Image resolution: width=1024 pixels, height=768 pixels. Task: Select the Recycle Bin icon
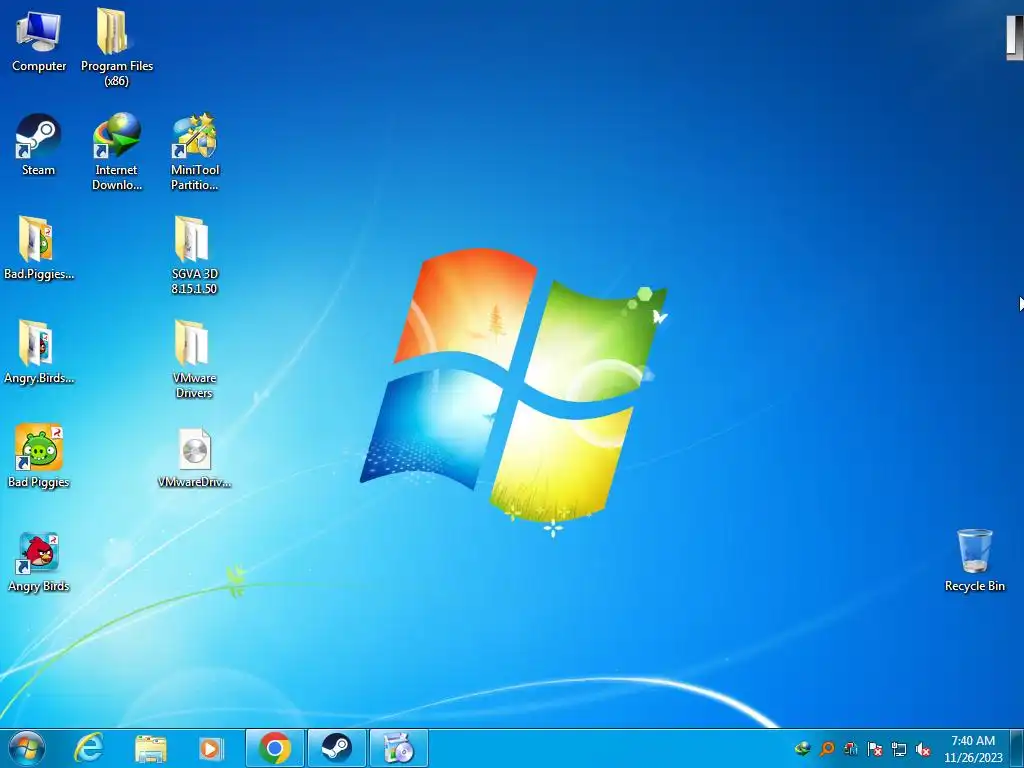[974, 560]
